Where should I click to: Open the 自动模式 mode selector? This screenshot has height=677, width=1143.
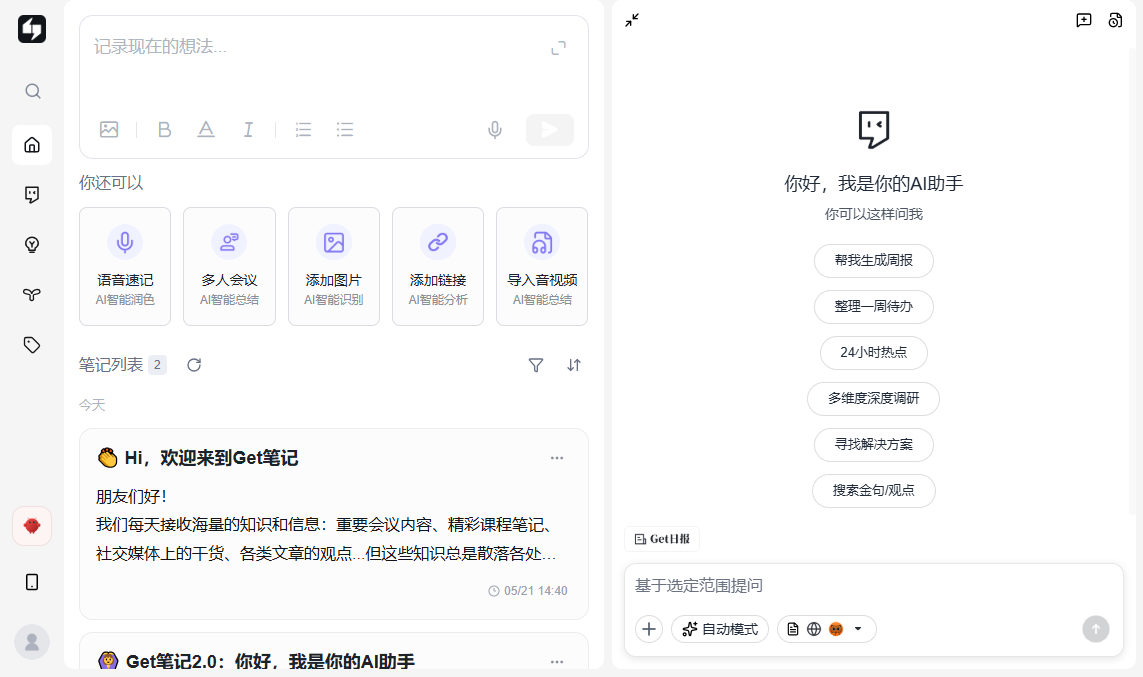pyautogui.click(x=720, y=630)
